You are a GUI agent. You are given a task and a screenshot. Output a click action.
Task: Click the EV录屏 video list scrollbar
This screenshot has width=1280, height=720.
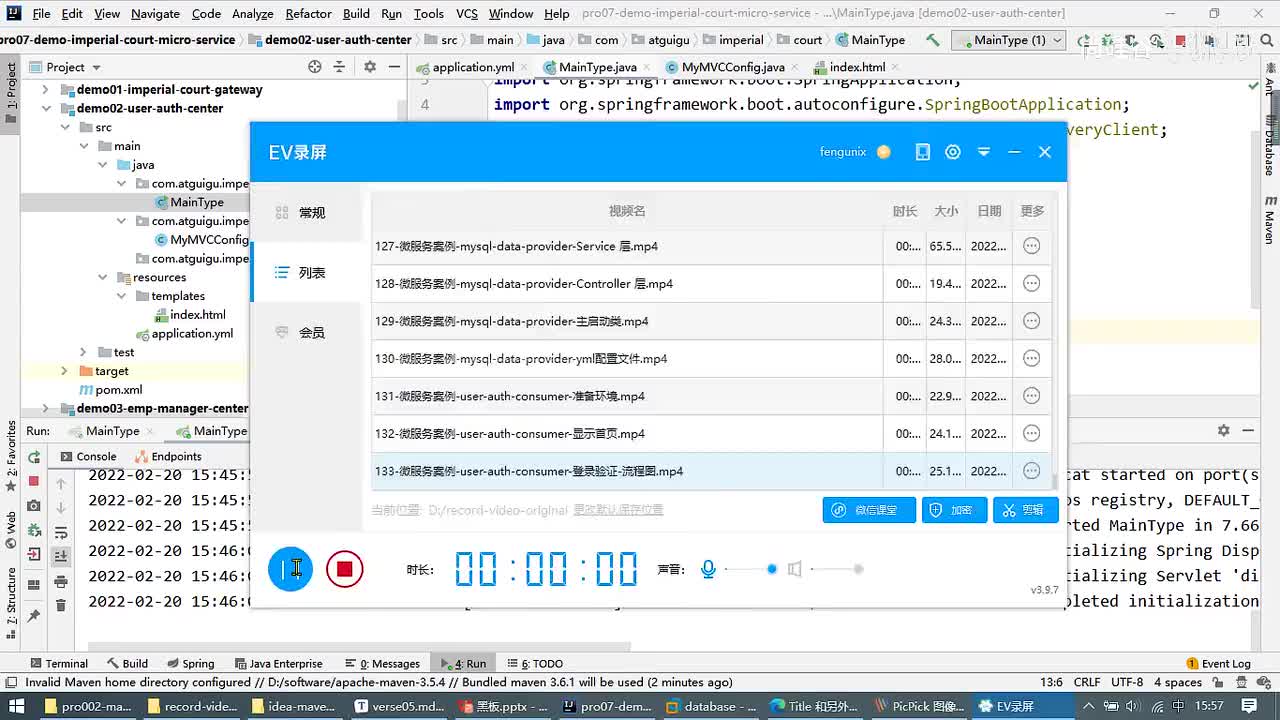pos(1055,481)
